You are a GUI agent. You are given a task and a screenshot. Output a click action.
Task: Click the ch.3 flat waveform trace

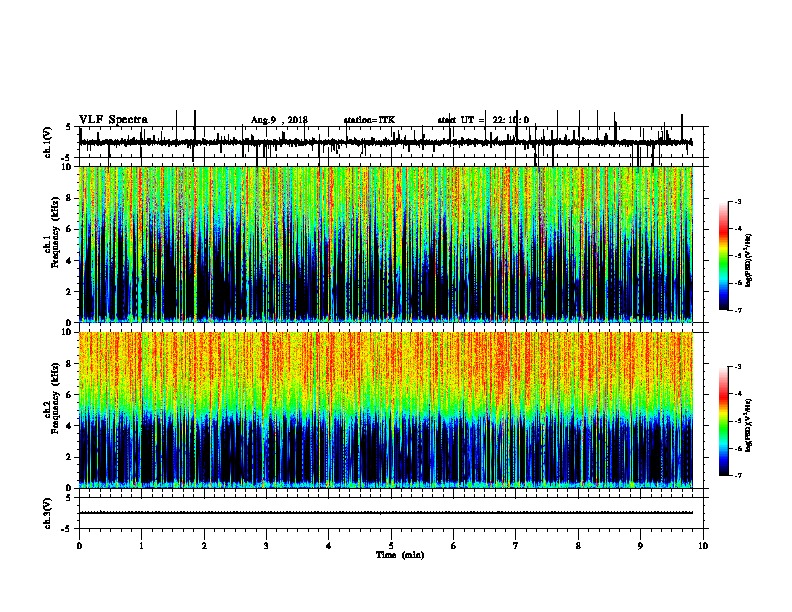[x=385, y=513]
